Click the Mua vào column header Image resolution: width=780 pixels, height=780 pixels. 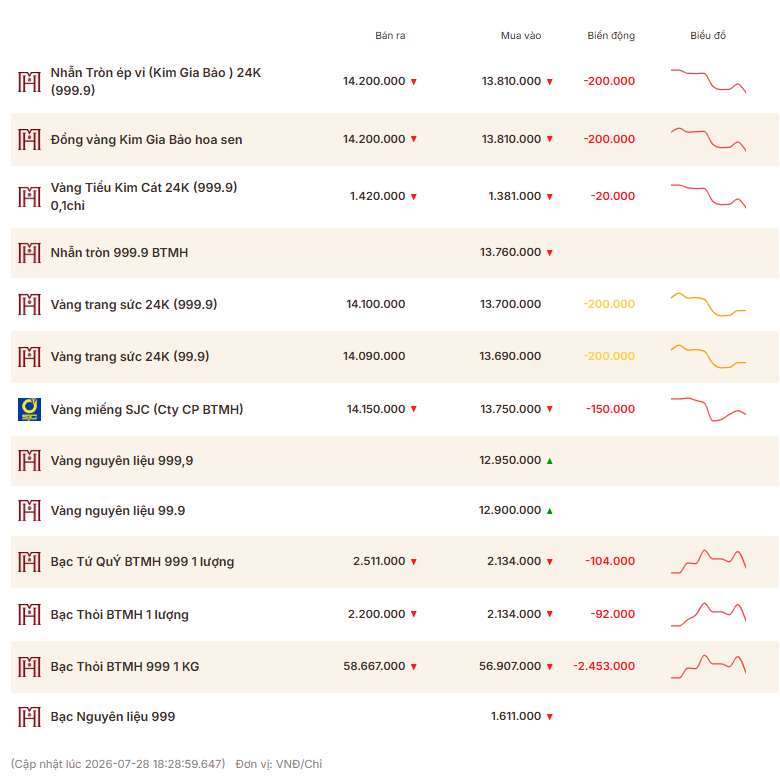[521, 35]
